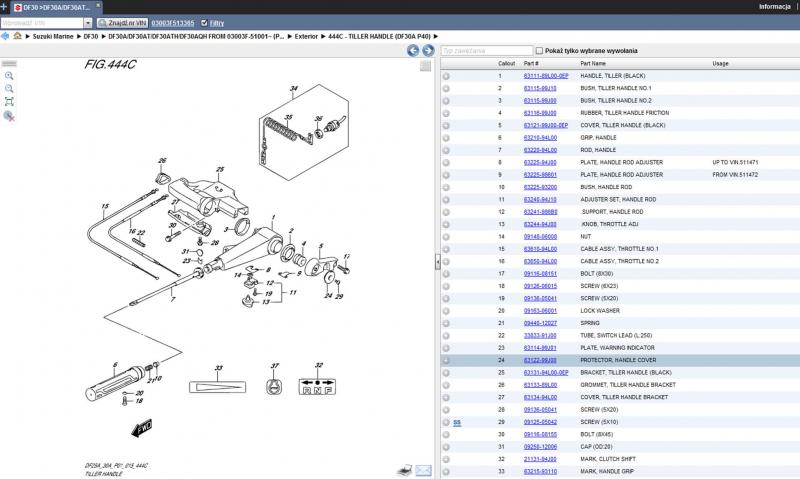This screenshot has height=479, width=800.
Task: Email the diagram with the envelope icon
Action: 423,469
